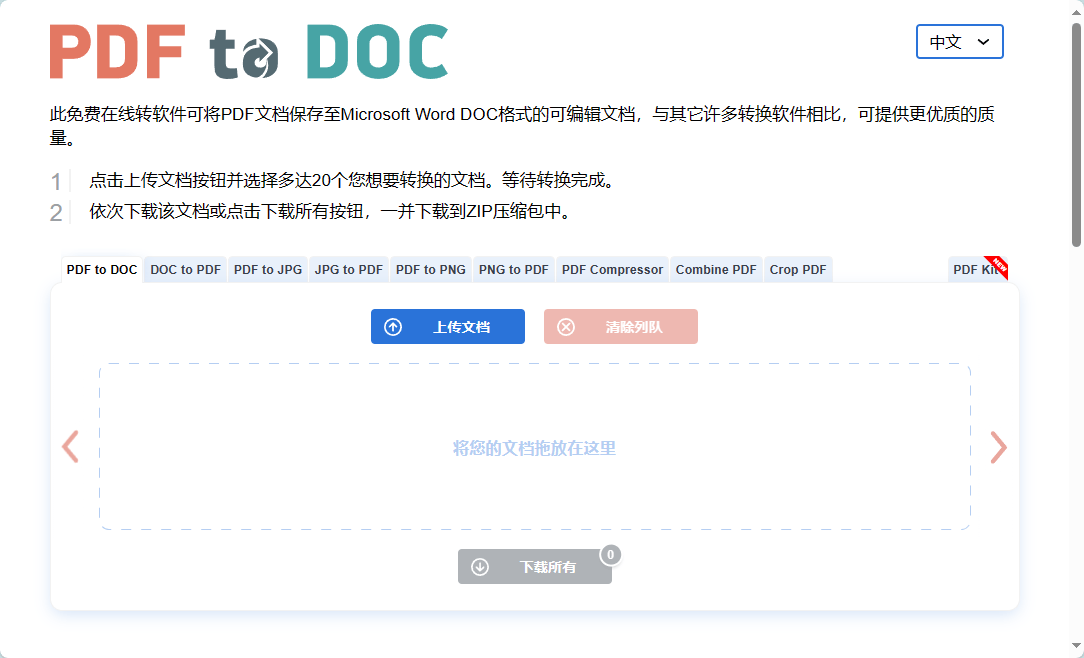Image resolution: width=1084 pixels, height=658 pixels.
Task: Switch to the DOC to PDF tab
Action: [x=184, y=269]
